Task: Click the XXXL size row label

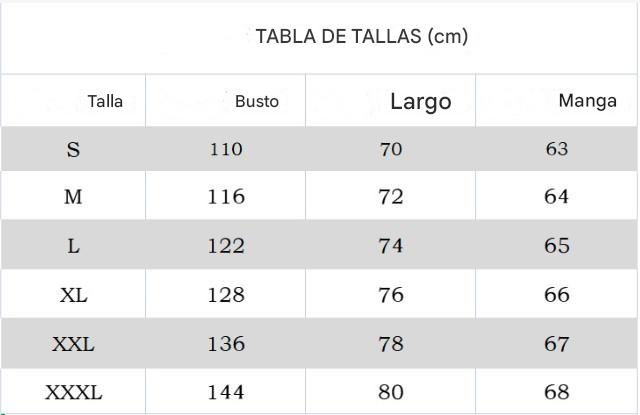Action: click(x=73, y=392)
